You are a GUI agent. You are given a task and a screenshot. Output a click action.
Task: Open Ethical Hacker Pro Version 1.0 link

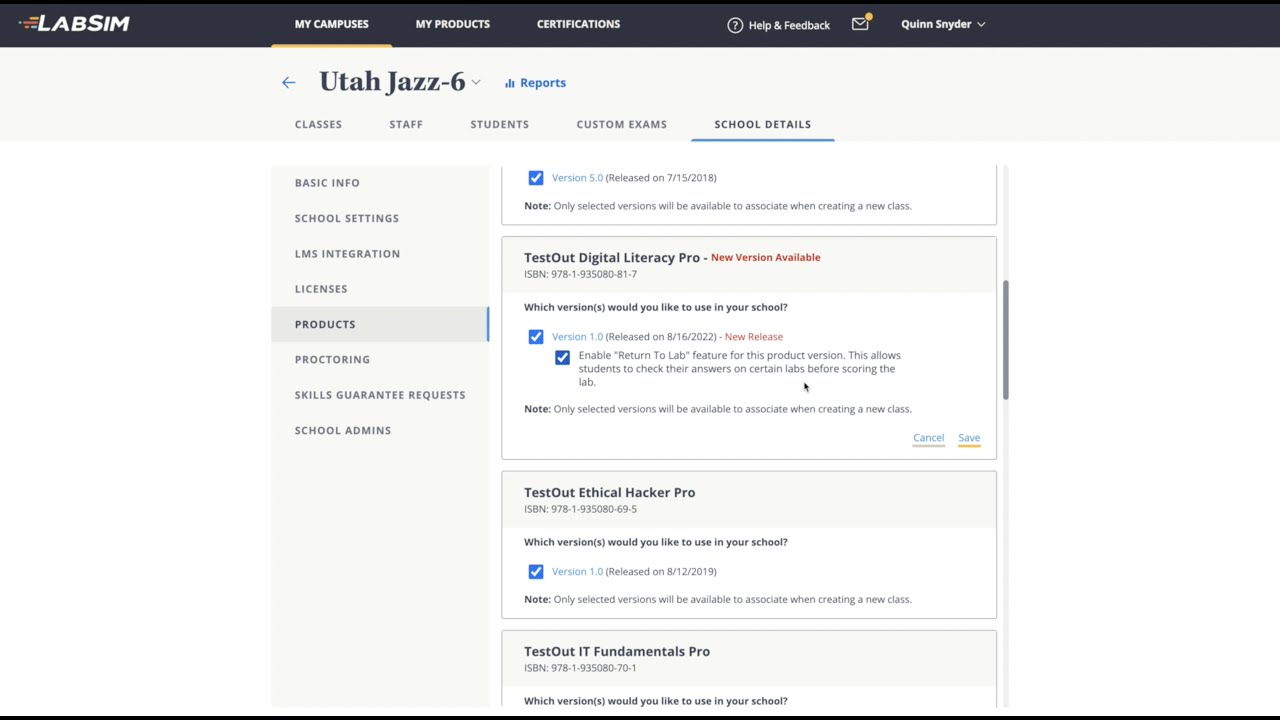click(x=577, y=572)
